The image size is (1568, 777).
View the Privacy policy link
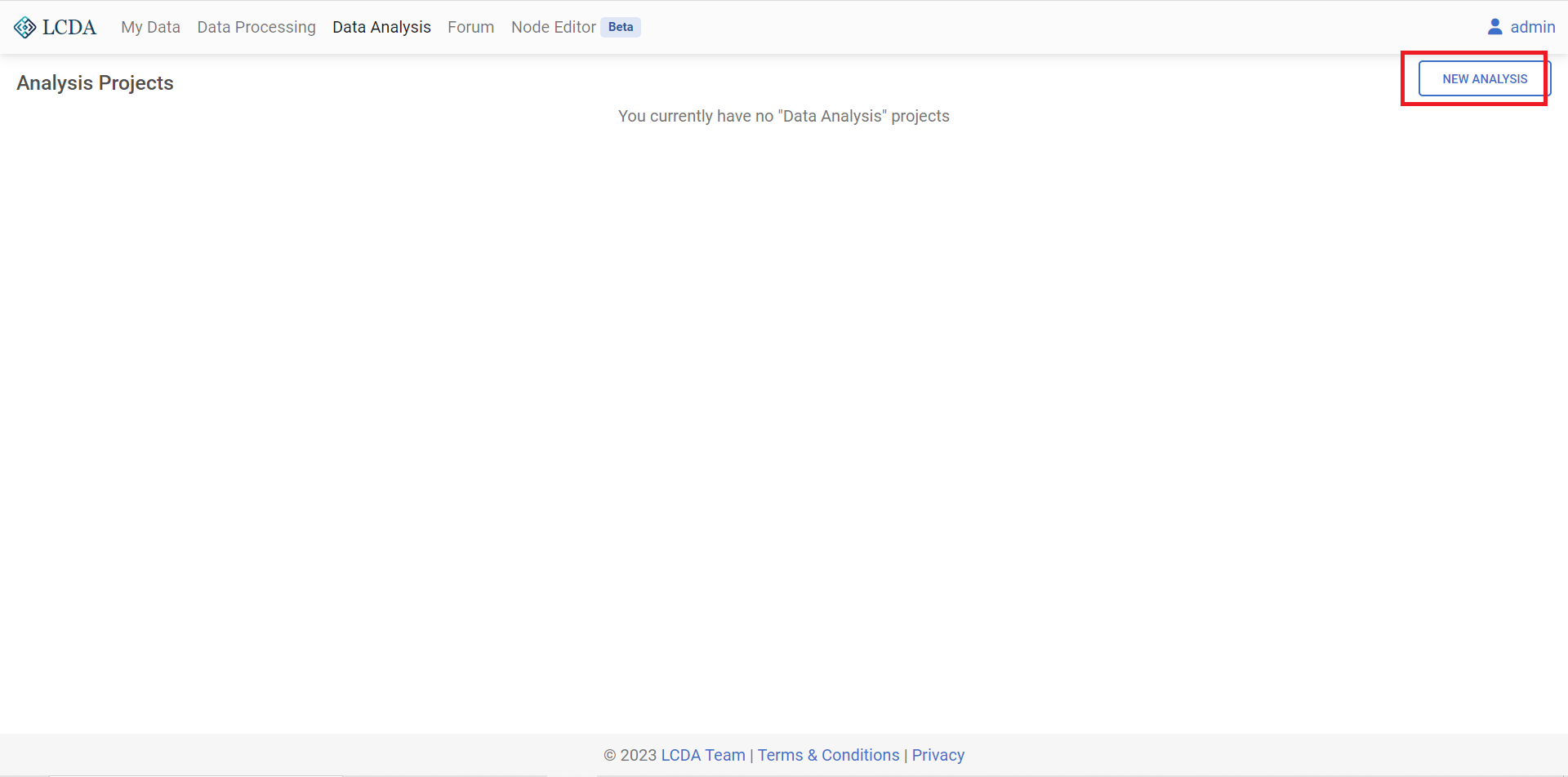[938, 755]
